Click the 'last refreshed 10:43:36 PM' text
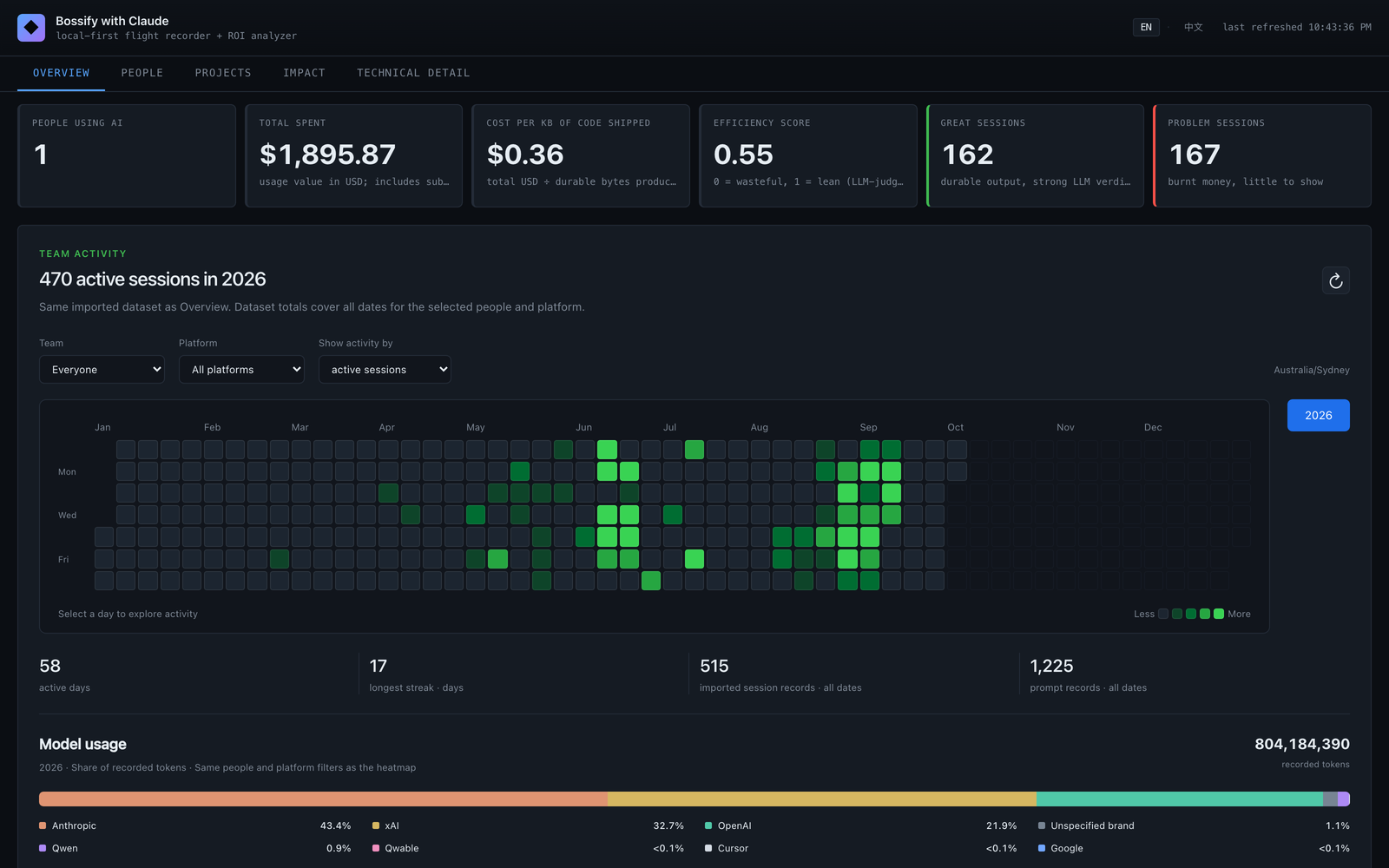 pyautogui.click(x=1297, y=27)
